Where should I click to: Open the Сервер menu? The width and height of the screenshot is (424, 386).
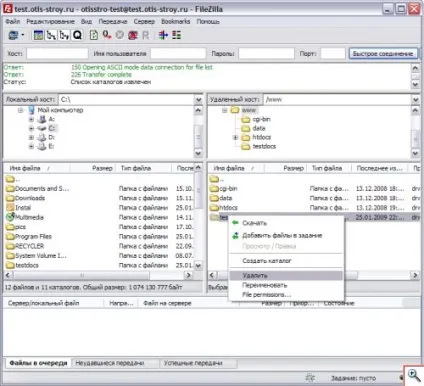[144, 21]
